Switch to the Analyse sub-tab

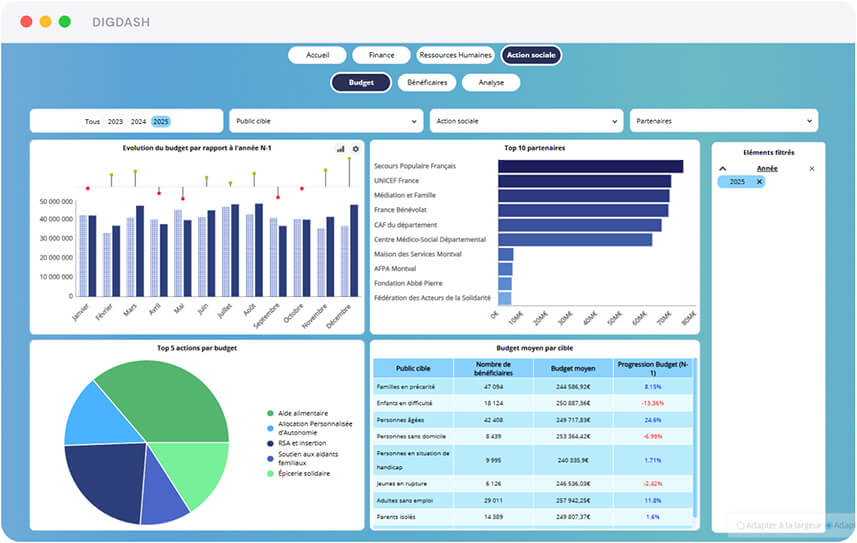[x=491, y=83]
